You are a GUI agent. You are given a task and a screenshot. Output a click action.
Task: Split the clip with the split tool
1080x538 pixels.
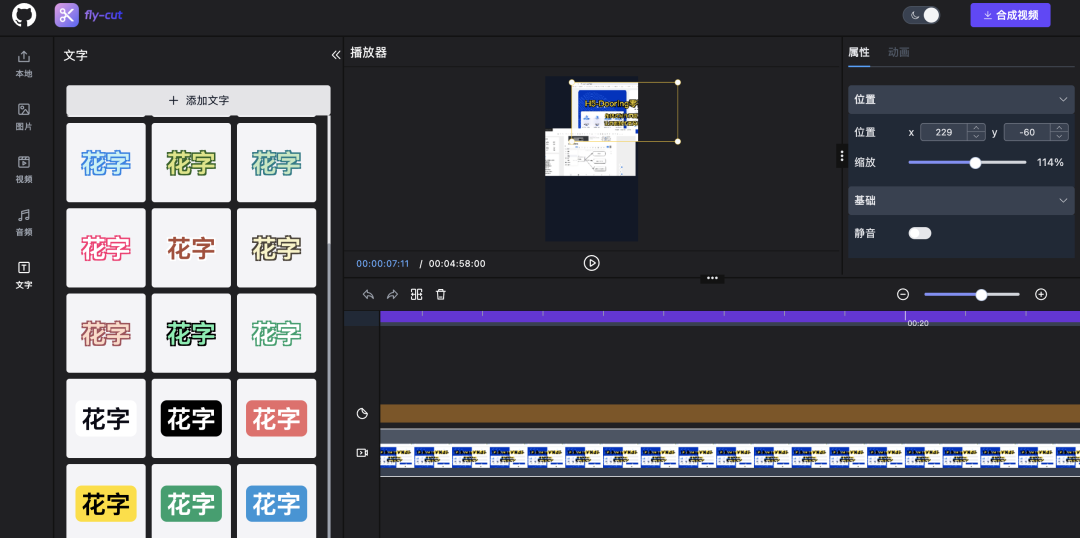[416, 294]
